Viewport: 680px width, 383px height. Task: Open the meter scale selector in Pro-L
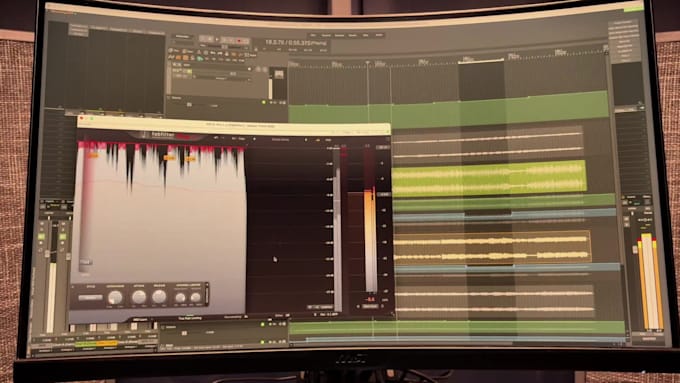click(383, 147)
